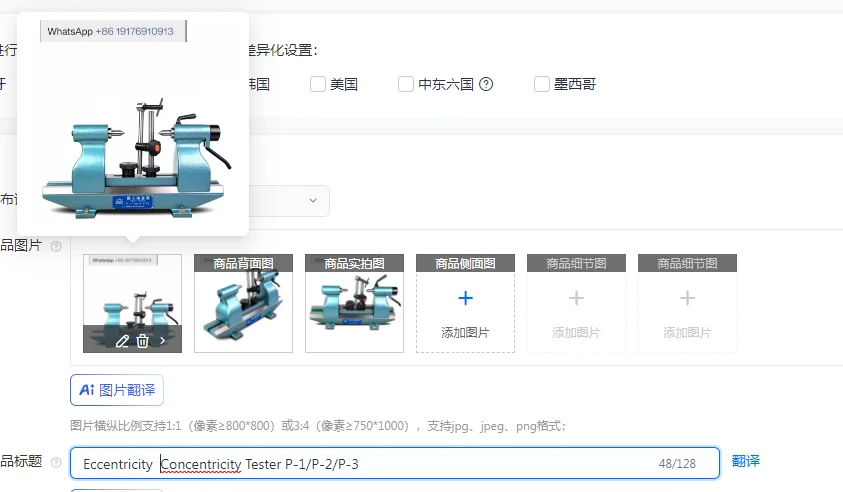
Task: Click the product title input field
Action: [x=395, y=463]
